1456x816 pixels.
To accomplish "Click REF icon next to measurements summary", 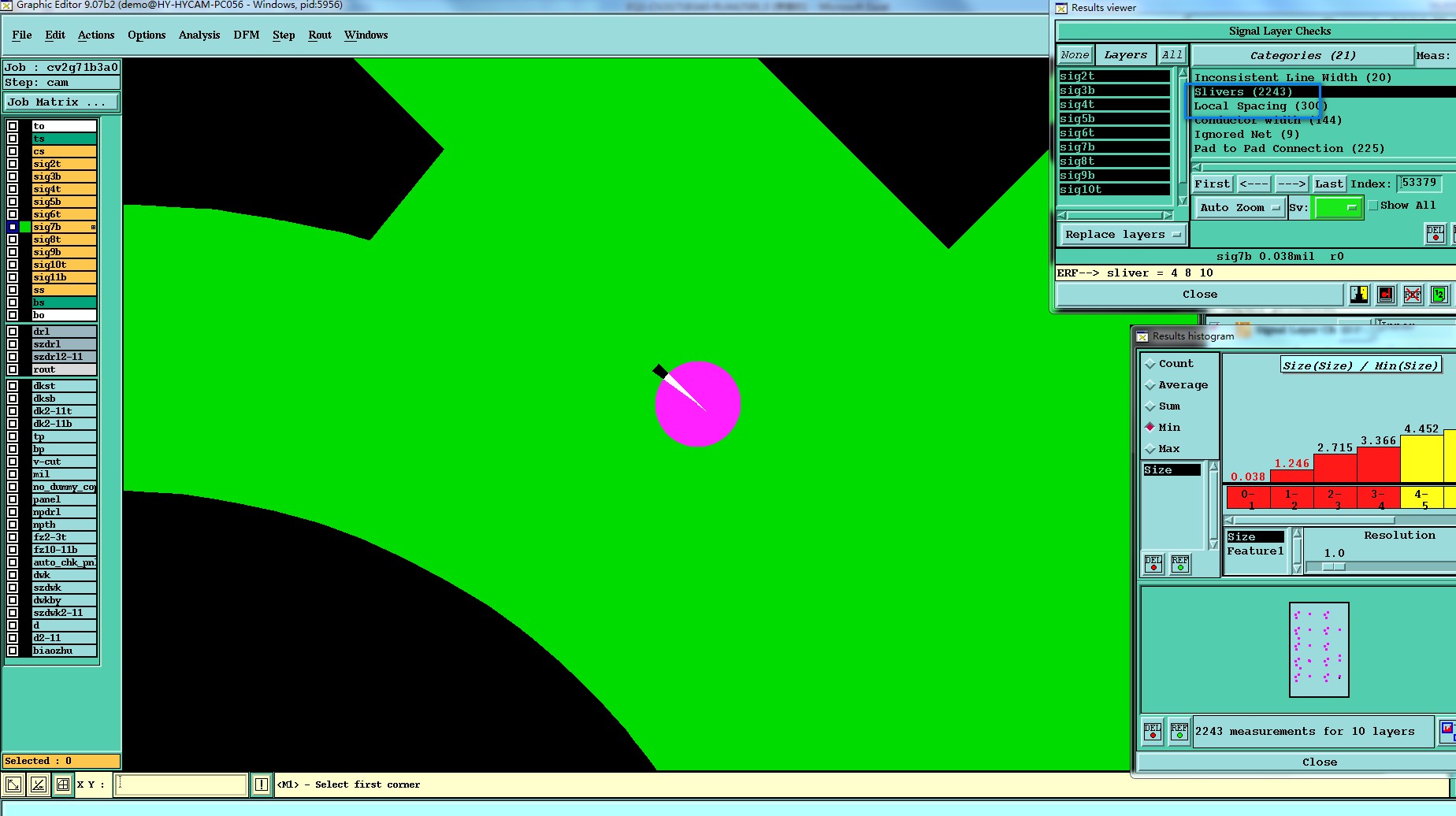I will tap(1179, 732).
